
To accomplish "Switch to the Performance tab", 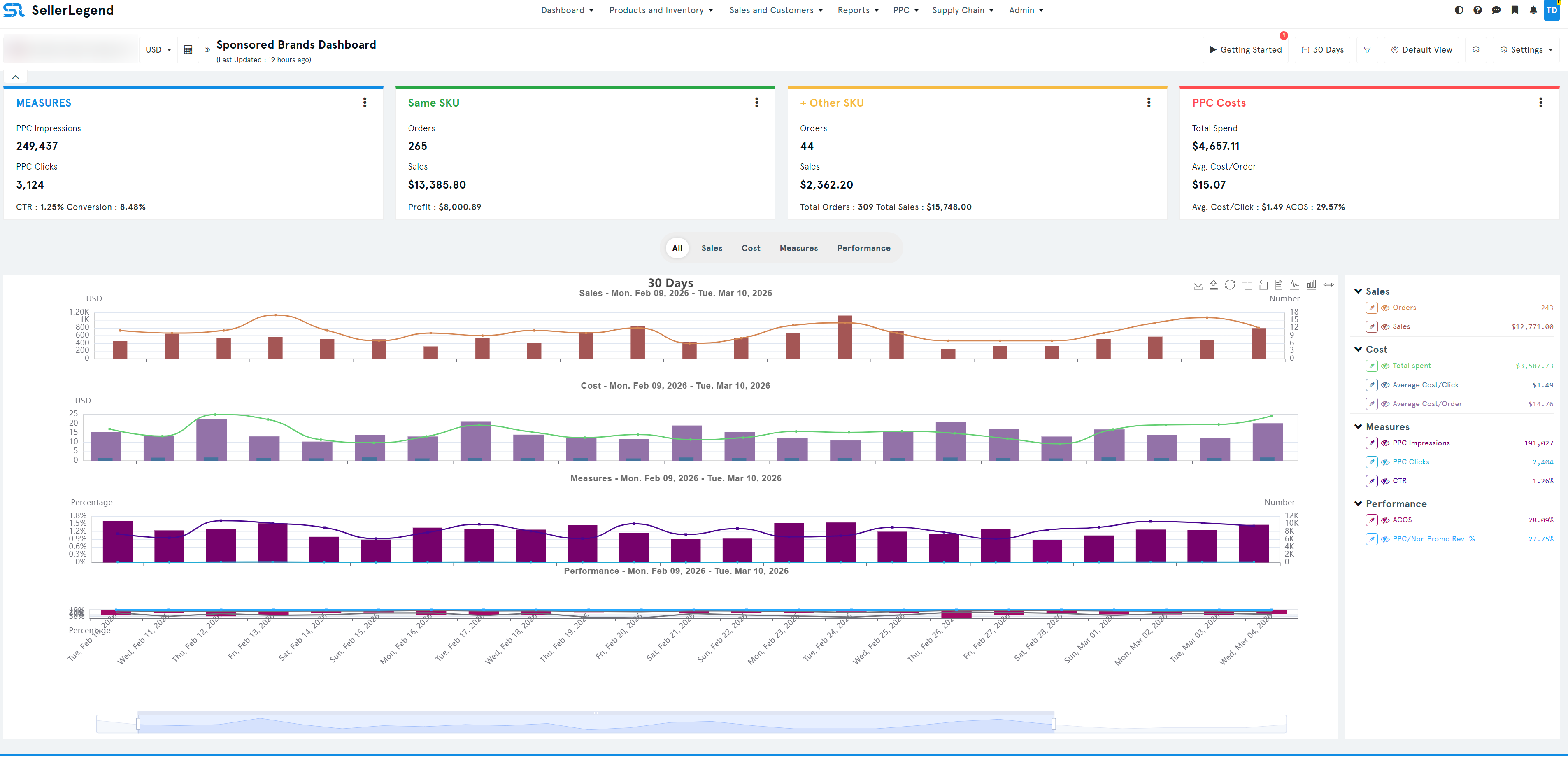I will click(x=863, y=248).
